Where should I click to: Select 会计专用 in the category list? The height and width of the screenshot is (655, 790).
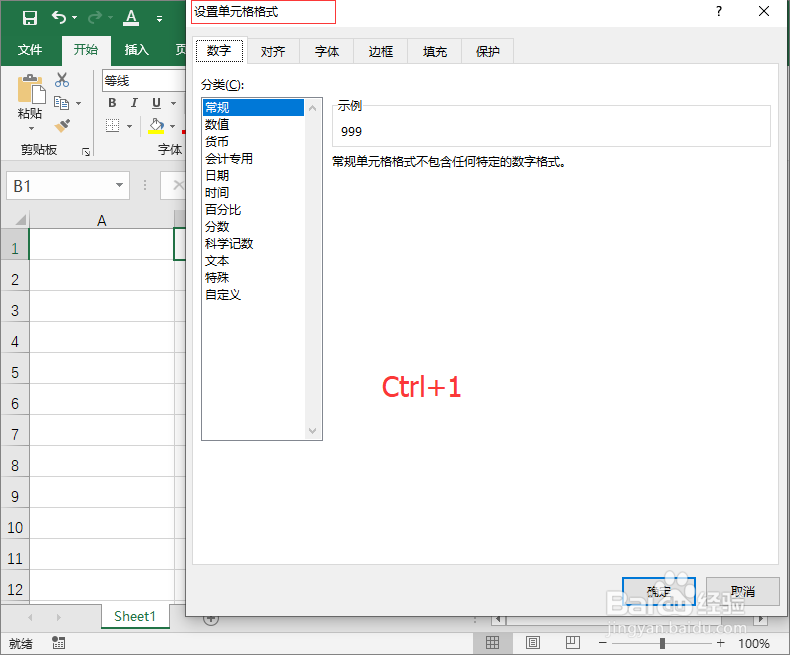pos(253,159)
